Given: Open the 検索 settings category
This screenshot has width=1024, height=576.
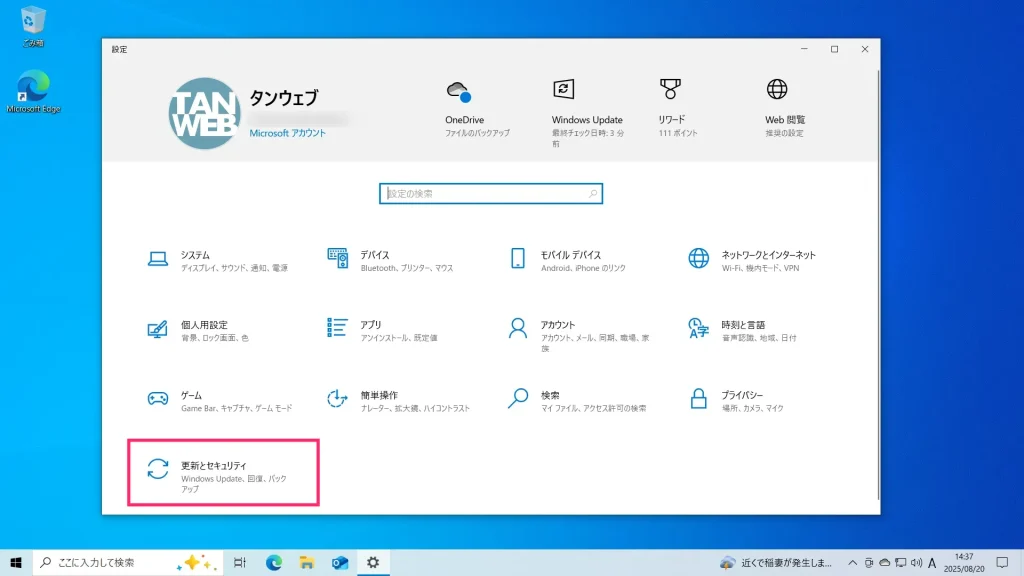Looking at the screenshot, I should click(x=577, y=401).
